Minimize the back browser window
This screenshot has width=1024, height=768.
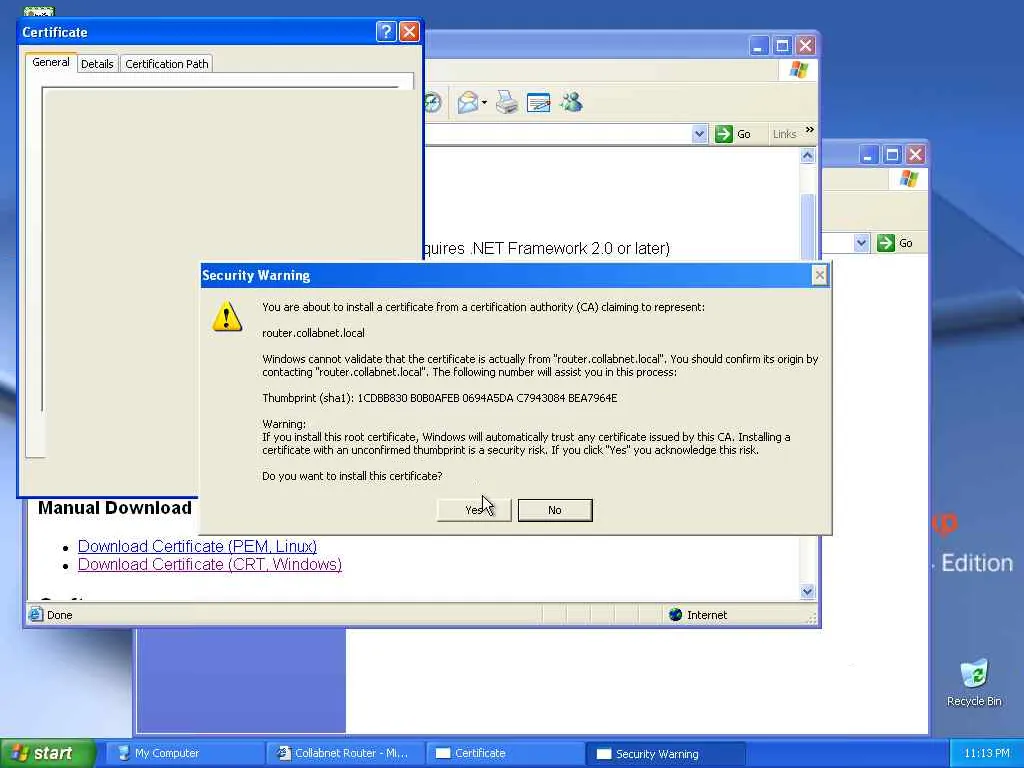[868, 155]
